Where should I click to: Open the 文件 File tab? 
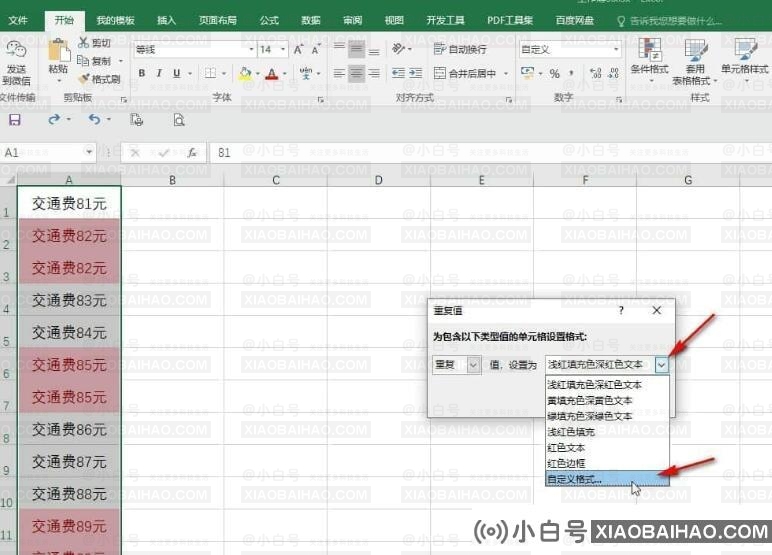[18, 20]
